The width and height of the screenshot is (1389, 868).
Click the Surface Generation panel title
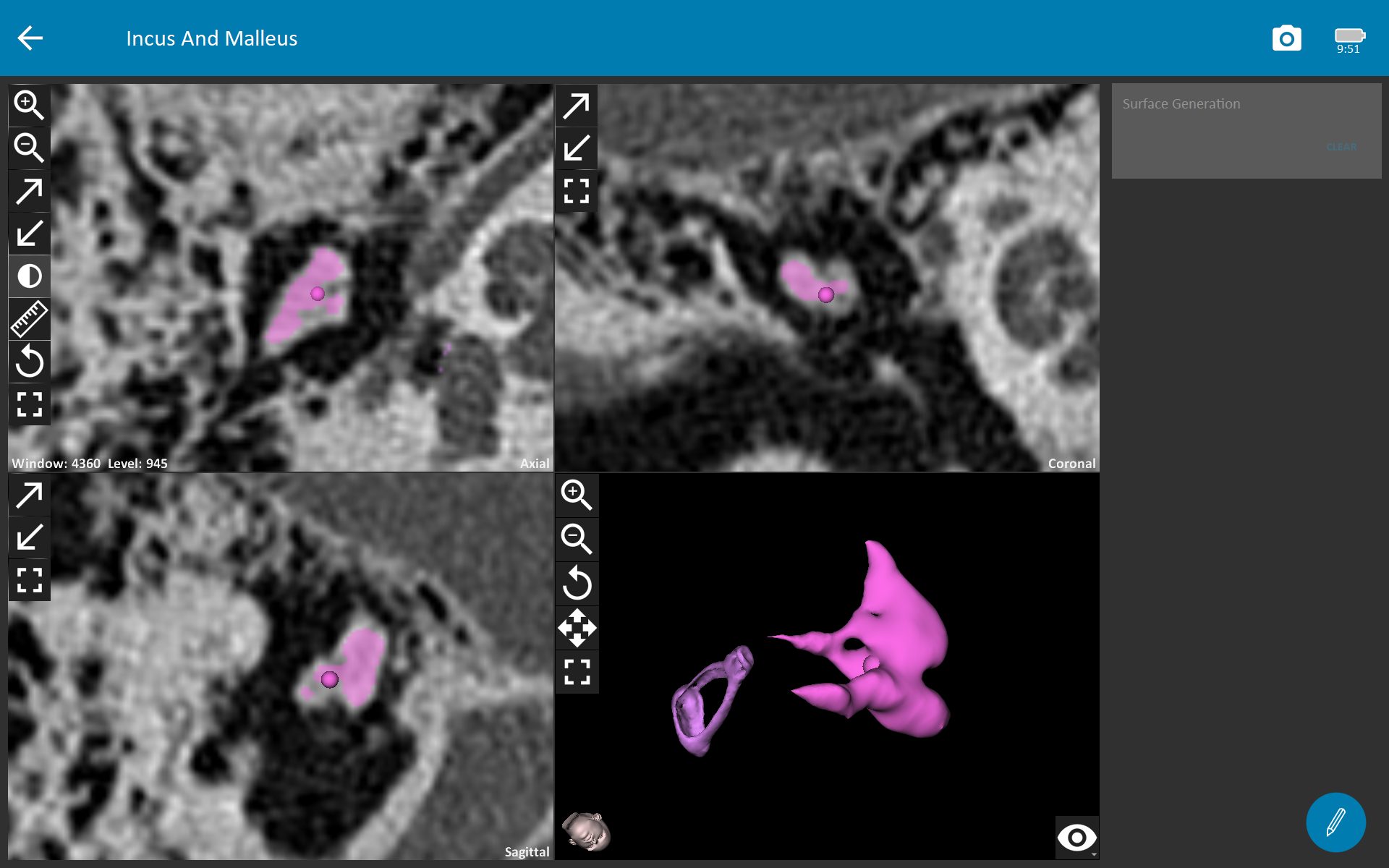1181,104
